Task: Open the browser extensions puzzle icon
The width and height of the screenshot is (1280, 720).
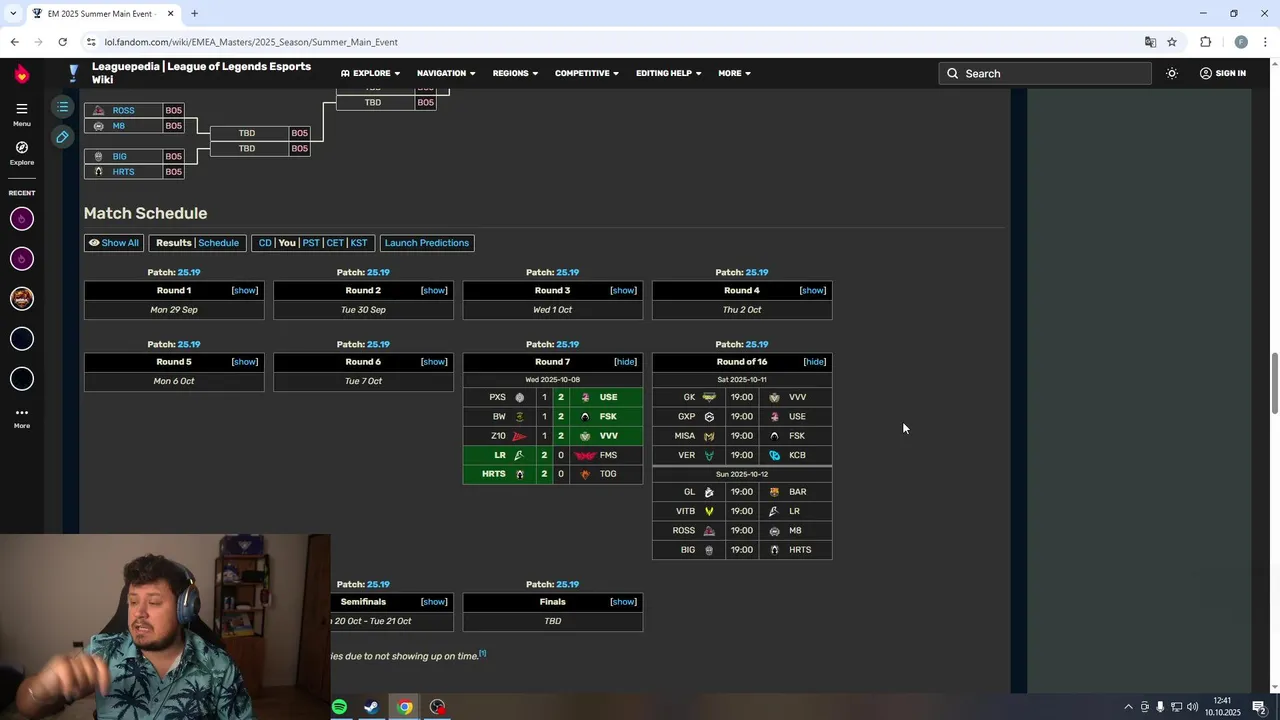Action: [x=1205, y=42]
